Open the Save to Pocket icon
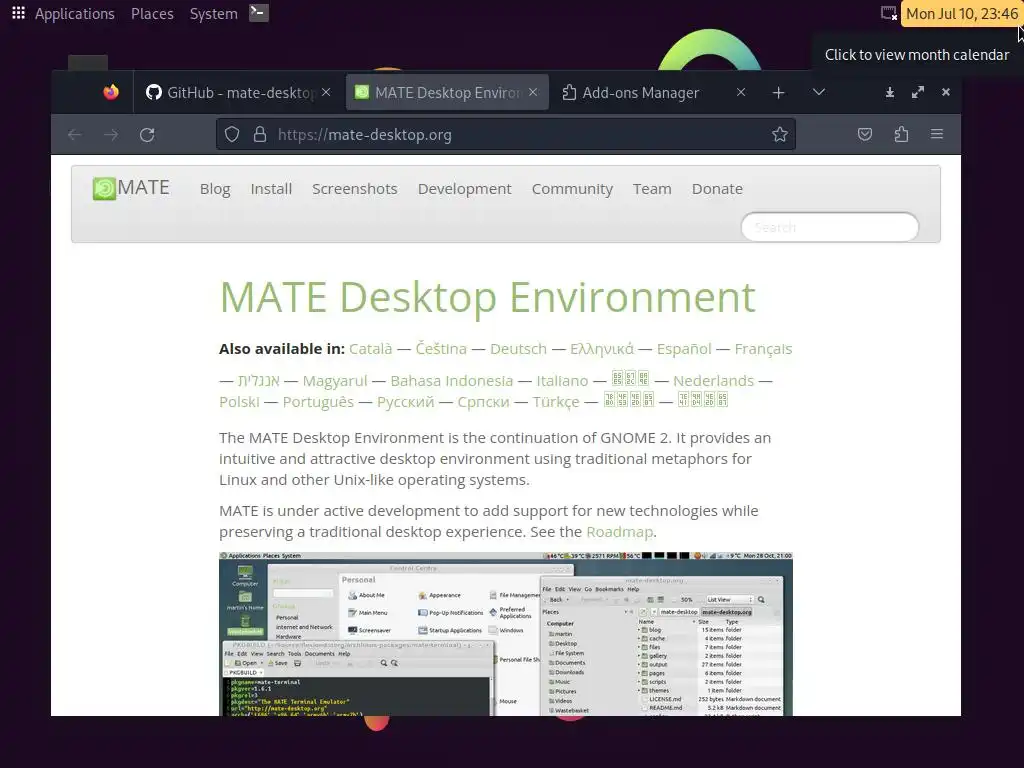 click(865, 135)
